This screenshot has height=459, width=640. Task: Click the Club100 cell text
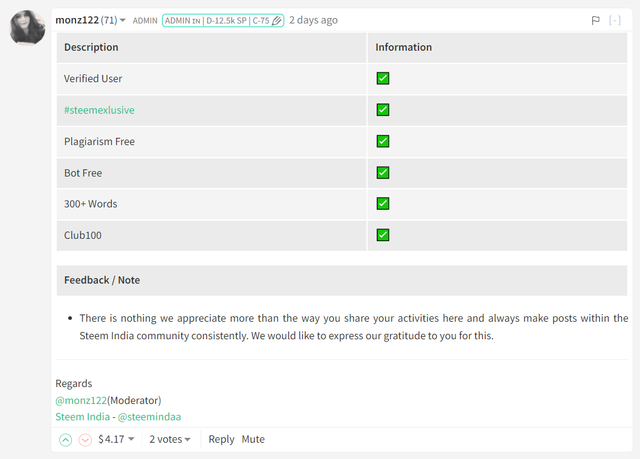click(x=82, y=235)
